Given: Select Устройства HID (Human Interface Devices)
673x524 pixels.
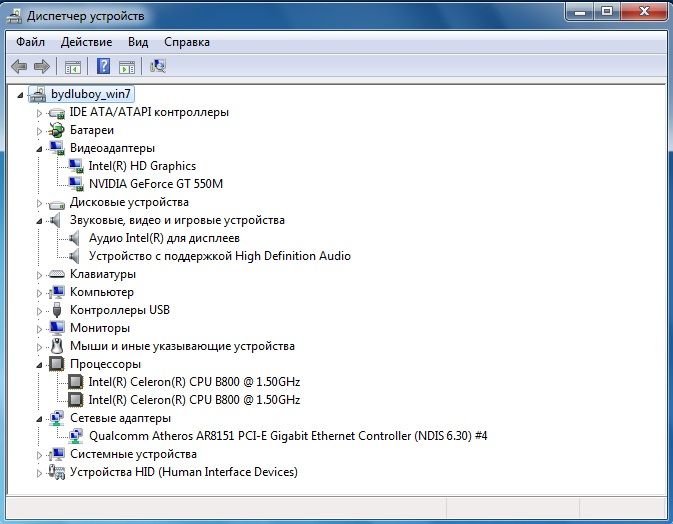Looking at the screenshot, I should tap(184, 472).
